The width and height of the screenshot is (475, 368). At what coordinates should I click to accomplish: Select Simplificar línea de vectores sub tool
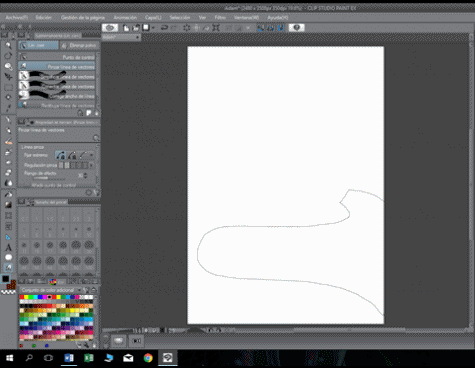coord(57,76)
